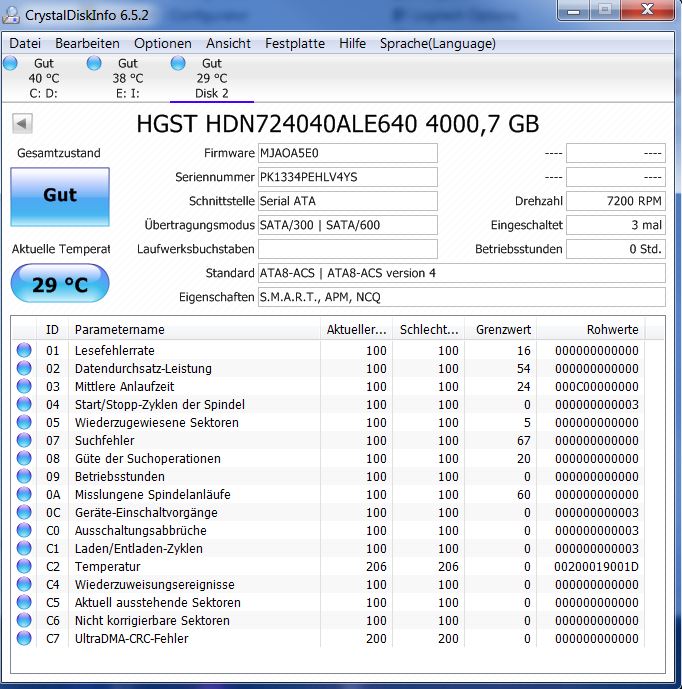This screenshot has height=689, width=682.
Task: Click status orb of Start/Stopp-Zyklen row
Action: pyautogui.click(x=24, y=404)
